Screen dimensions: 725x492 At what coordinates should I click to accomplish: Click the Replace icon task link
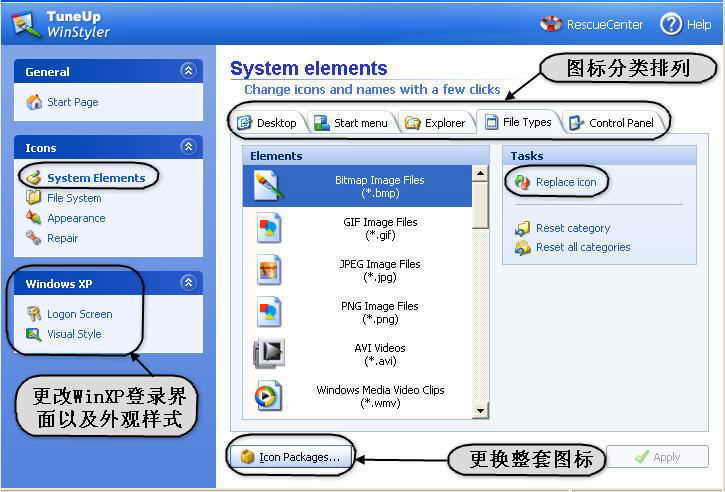pyautogui.click(x=565, y=182)
